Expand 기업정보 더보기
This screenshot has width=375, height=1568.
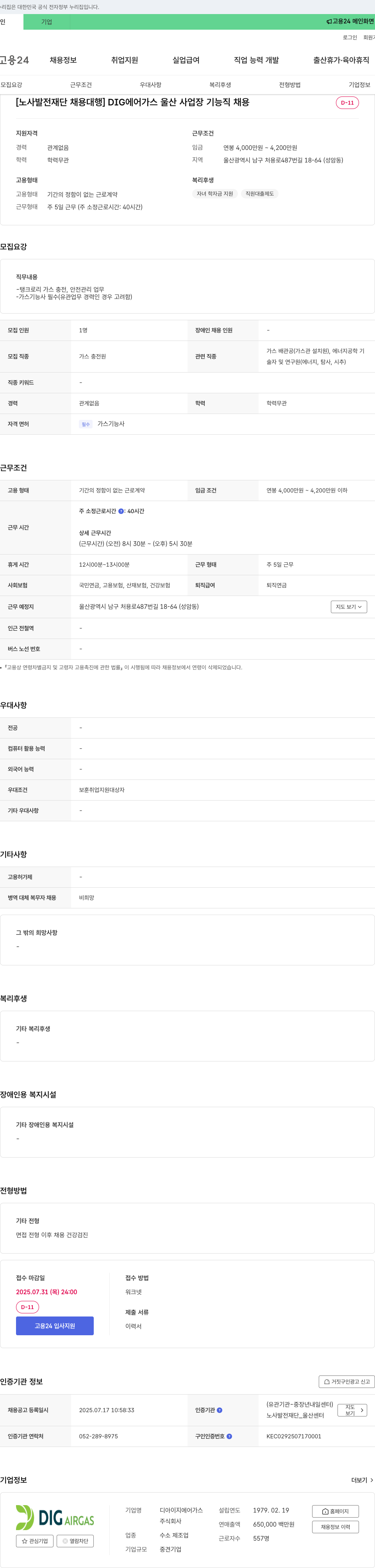coord(362,1481)
